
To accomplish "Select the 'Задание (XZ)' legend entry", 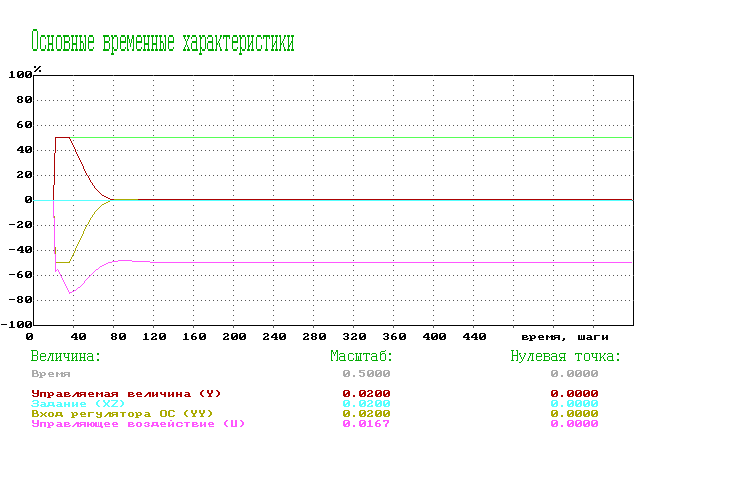I will point(79,403).
